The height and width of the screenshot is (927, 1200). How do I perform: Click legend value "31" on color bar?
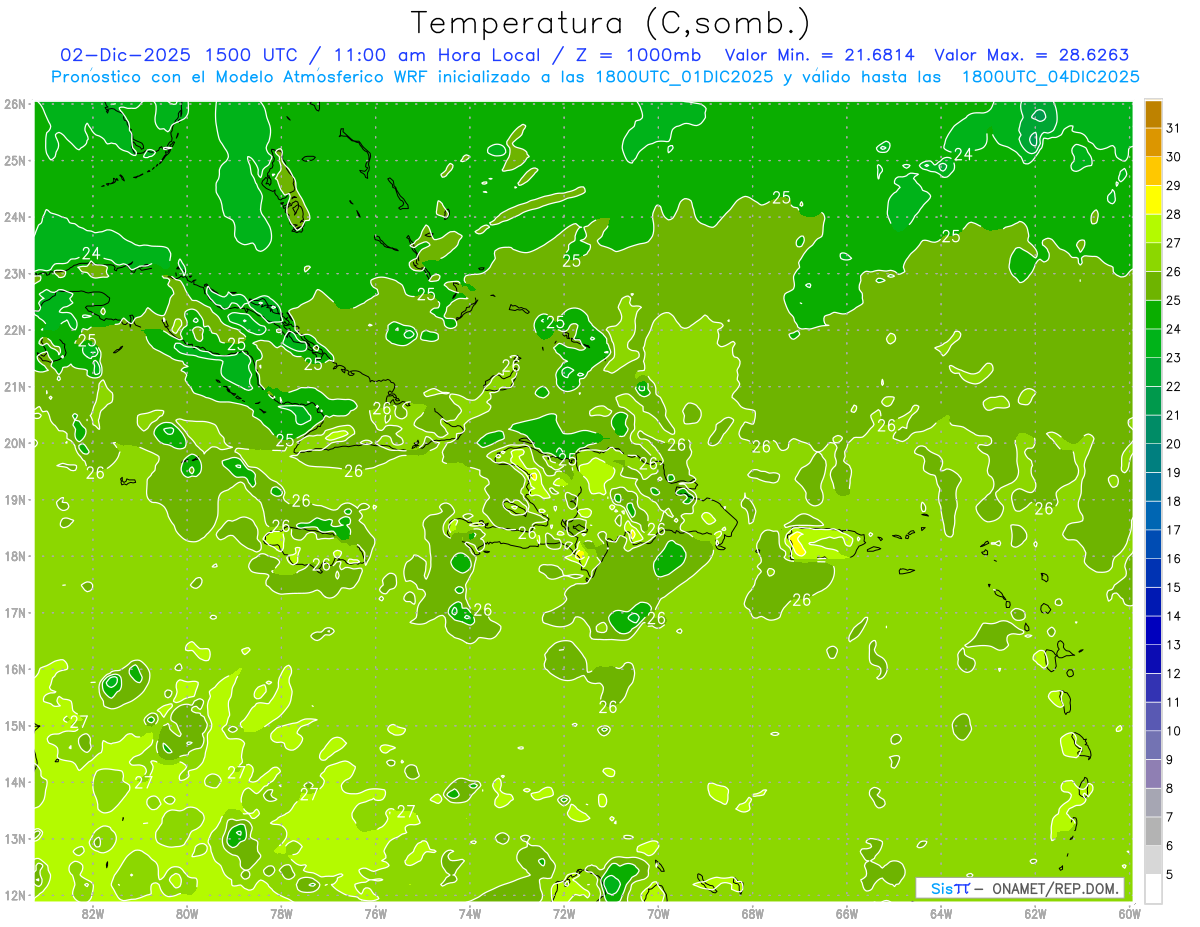(x=1173, y=128)
